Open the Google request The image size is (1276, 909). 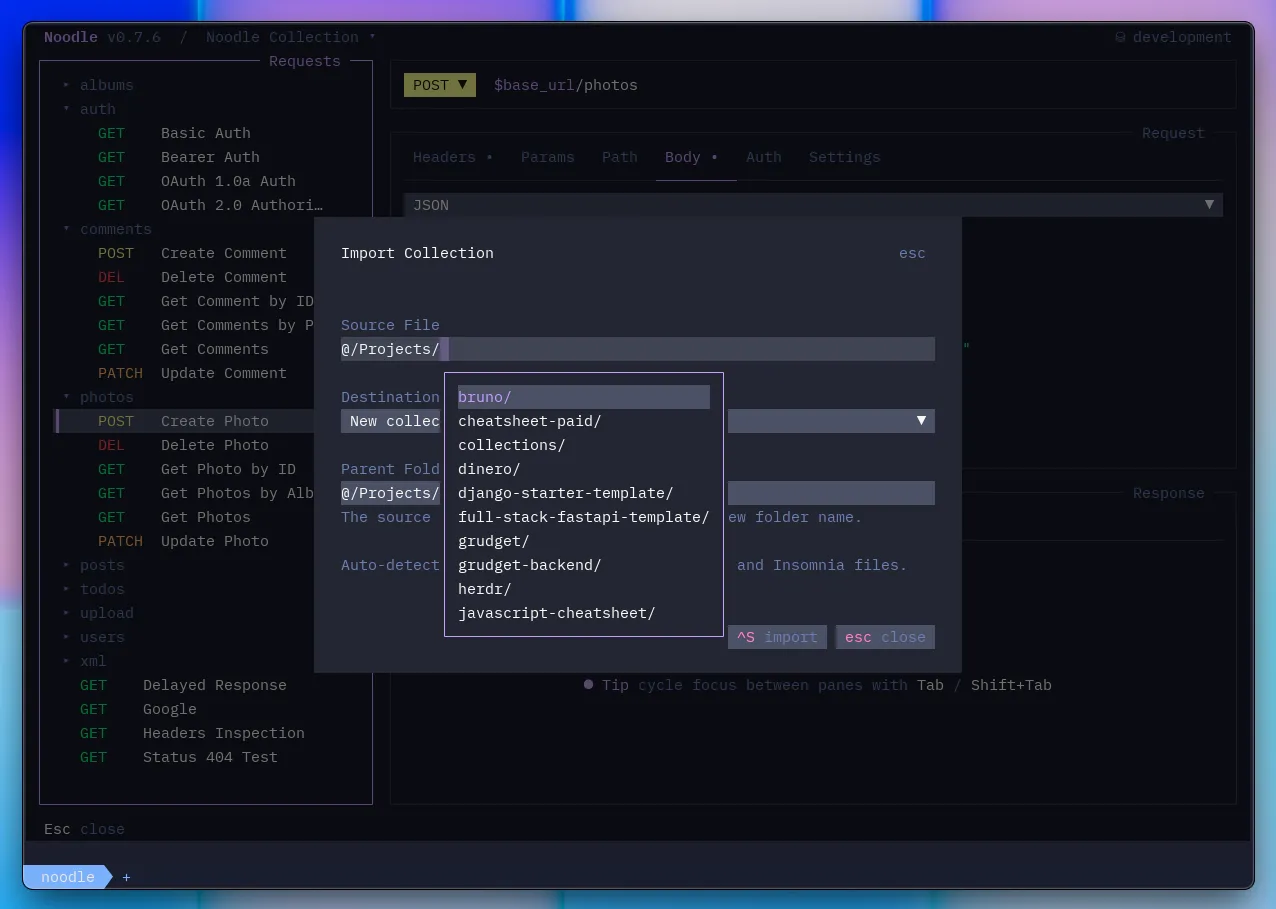[x=170, y=709]
